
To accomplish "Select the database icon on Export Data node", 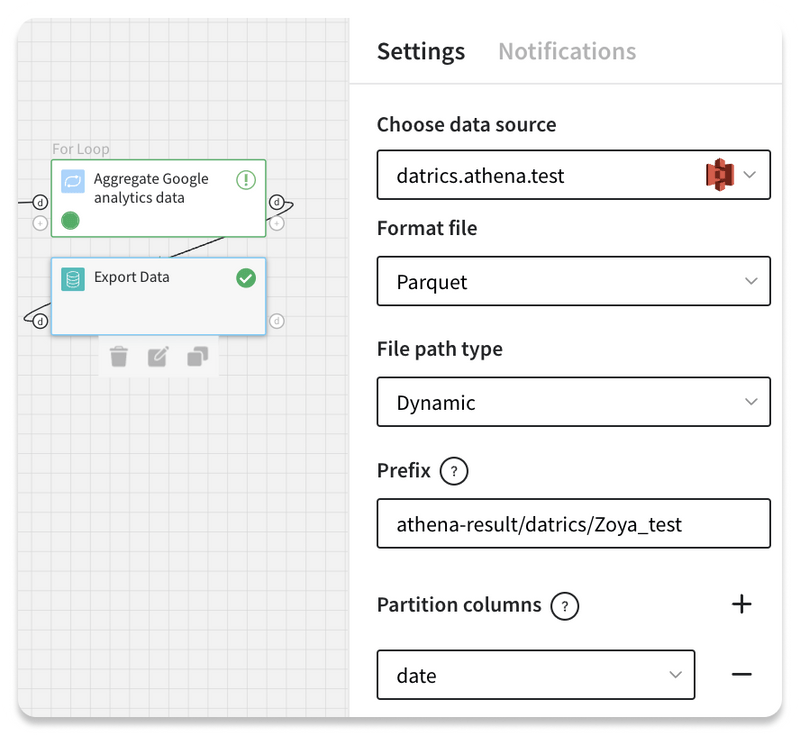I will click(x=71, y=277).
